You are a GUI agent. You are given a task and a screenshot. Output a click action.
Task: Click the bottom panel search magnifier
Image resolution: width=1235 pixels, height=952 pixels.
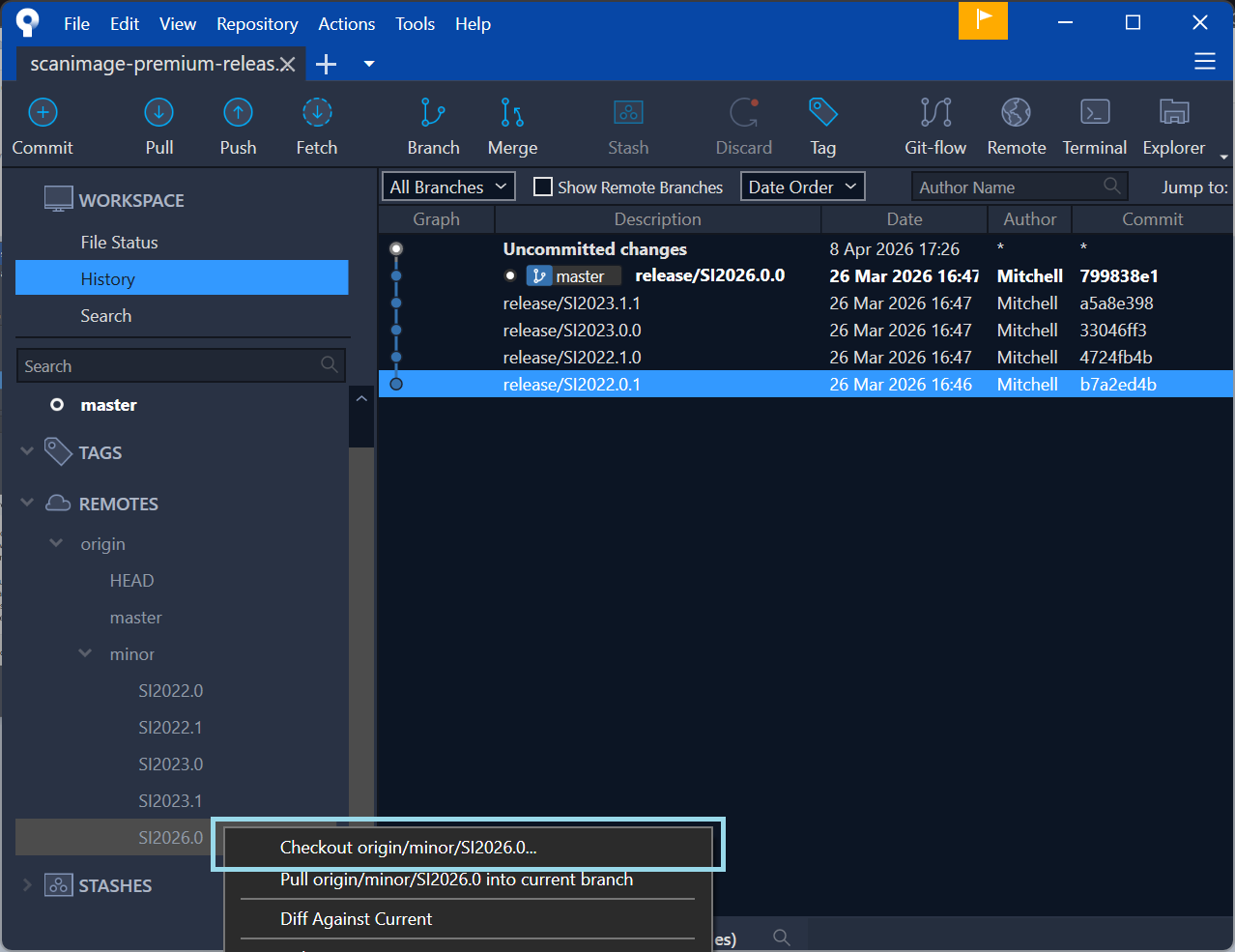[x=782, y=937]
